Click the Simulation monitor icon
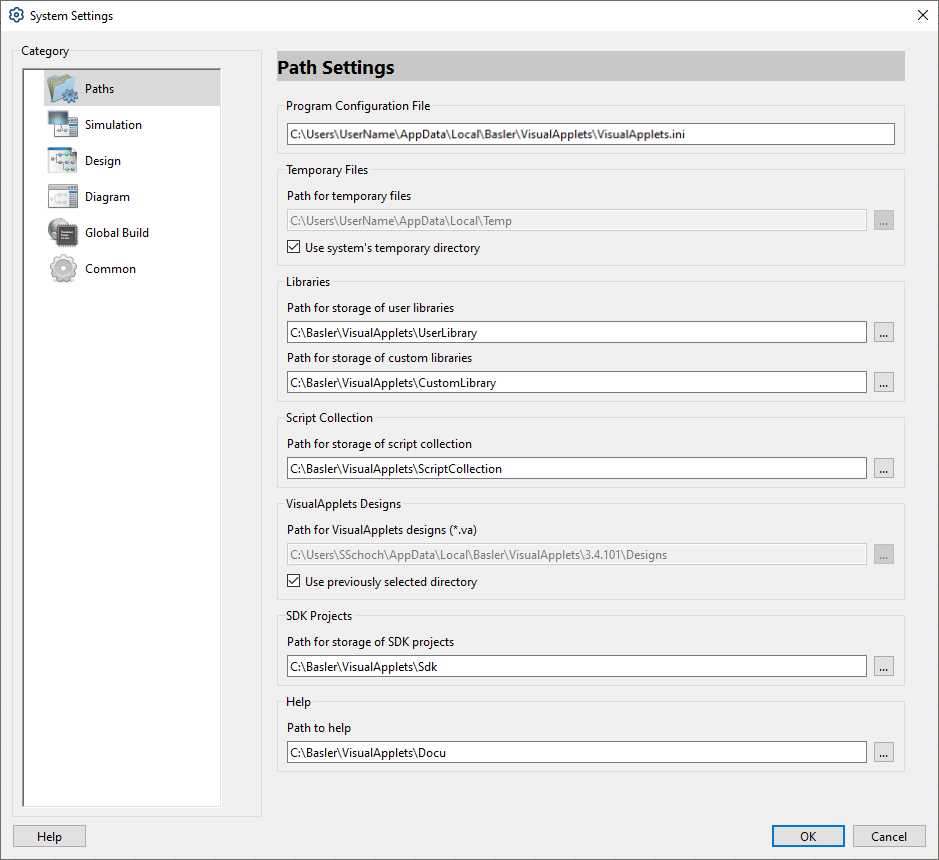The height and width of the screenshot is (860, 939). tap(62, 125)
